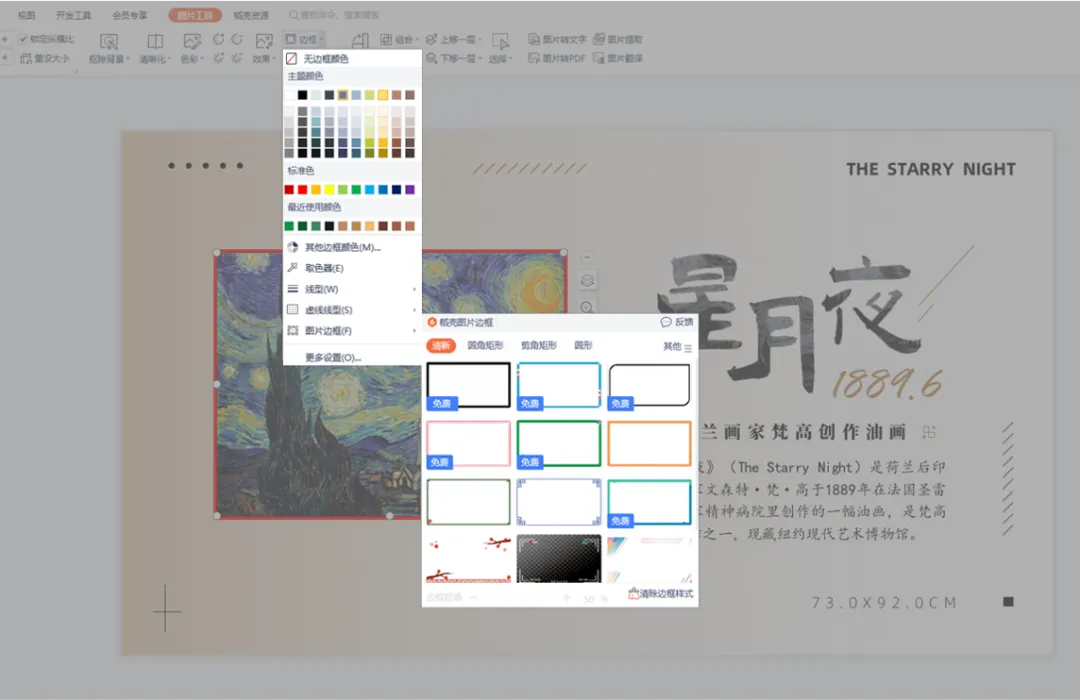Select the 清新 frame style tab
Image resolution: width=1080 pixels, height=700 pixels.
(x=441, y=346)
